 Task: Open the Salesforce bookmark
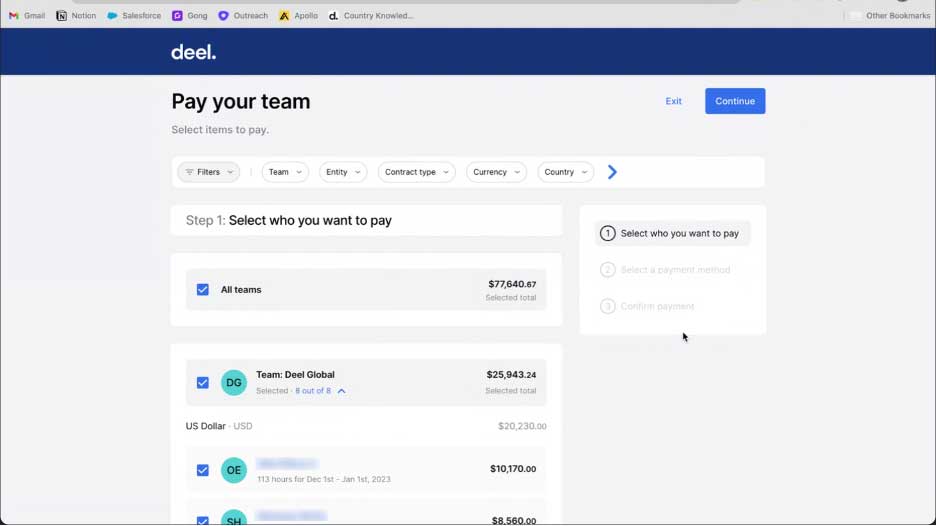point(134,16)
